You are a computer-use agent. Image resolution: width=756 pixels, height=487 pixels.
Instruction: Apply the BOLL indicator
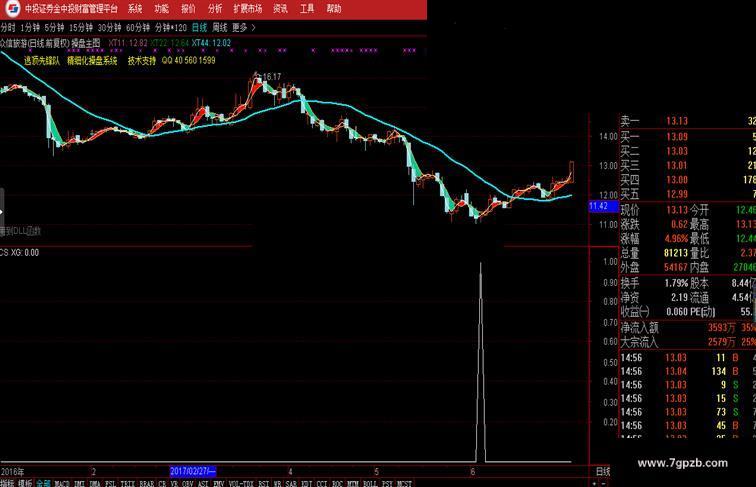(x=370, y=483)
